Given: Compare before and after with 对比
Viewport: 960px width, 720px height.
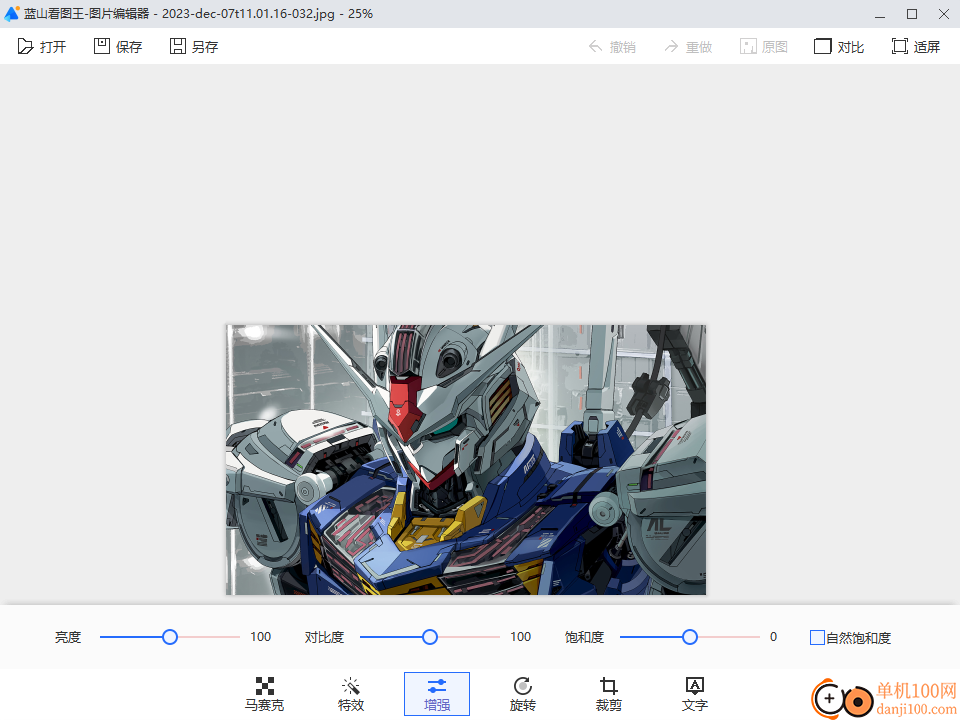Looking at the screenshot, I should (x=839, y=47).
